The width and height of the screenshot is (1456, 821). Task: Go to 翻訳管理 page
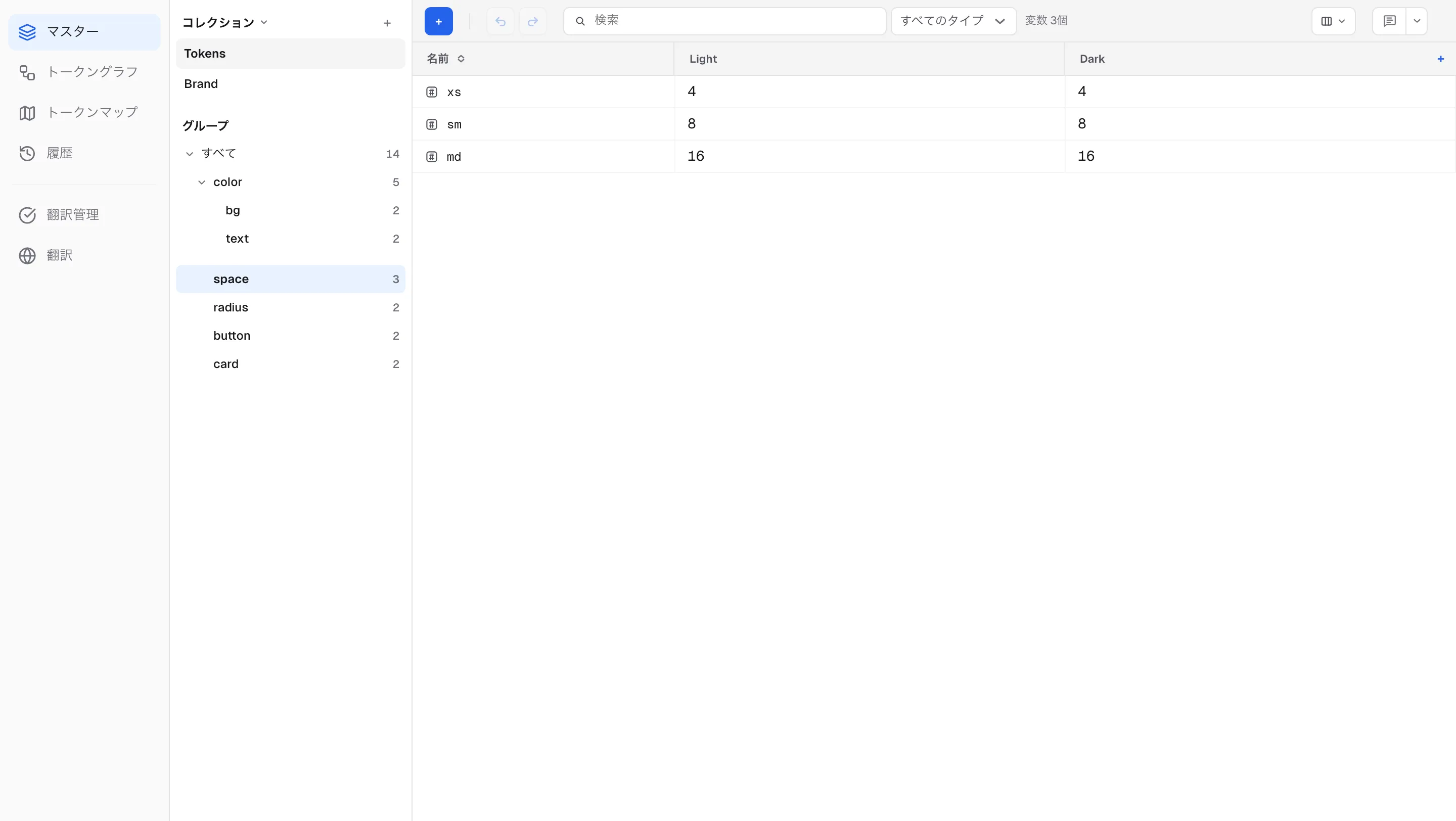coord(84,215)
